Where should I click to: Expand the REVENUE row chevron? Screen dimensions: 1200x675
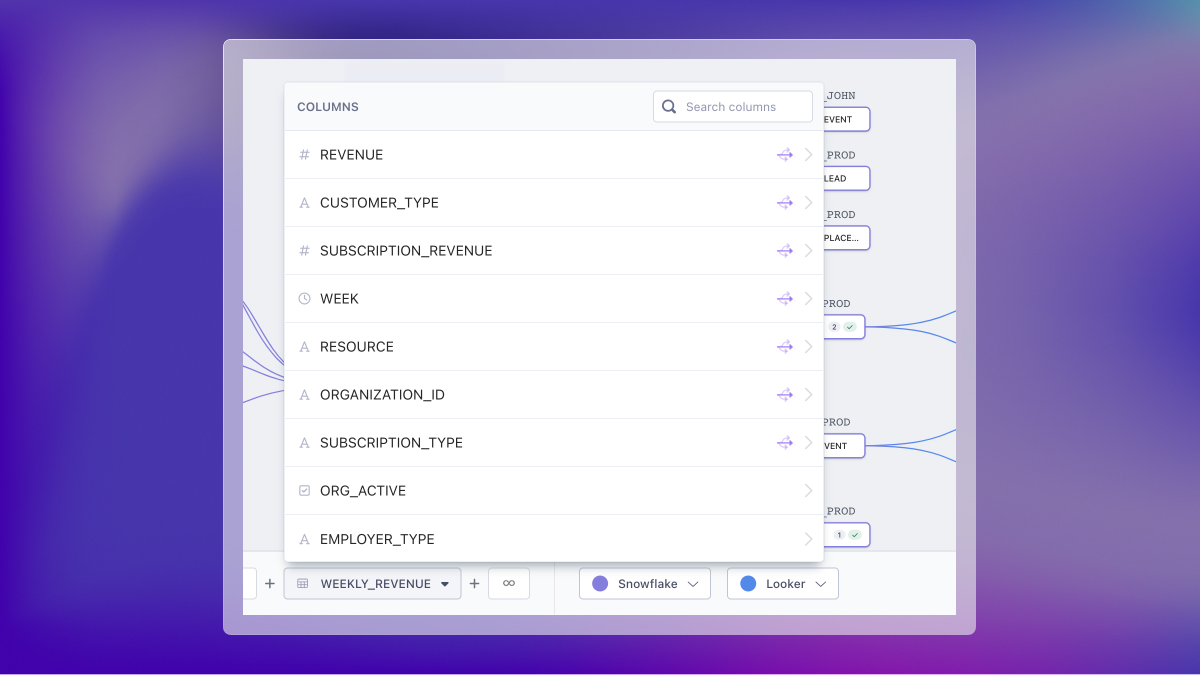[x=808, y=154]
